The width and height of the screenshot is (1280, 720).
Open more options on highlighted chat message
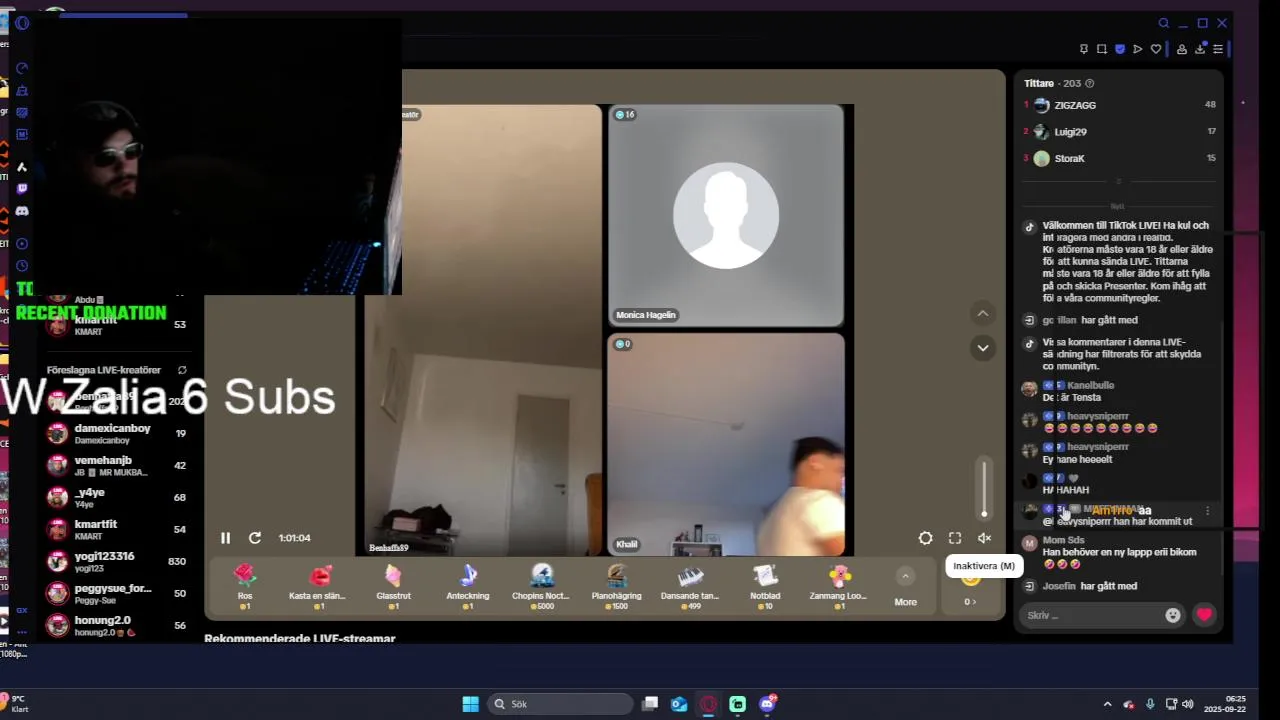click(x=1207, y=511)
